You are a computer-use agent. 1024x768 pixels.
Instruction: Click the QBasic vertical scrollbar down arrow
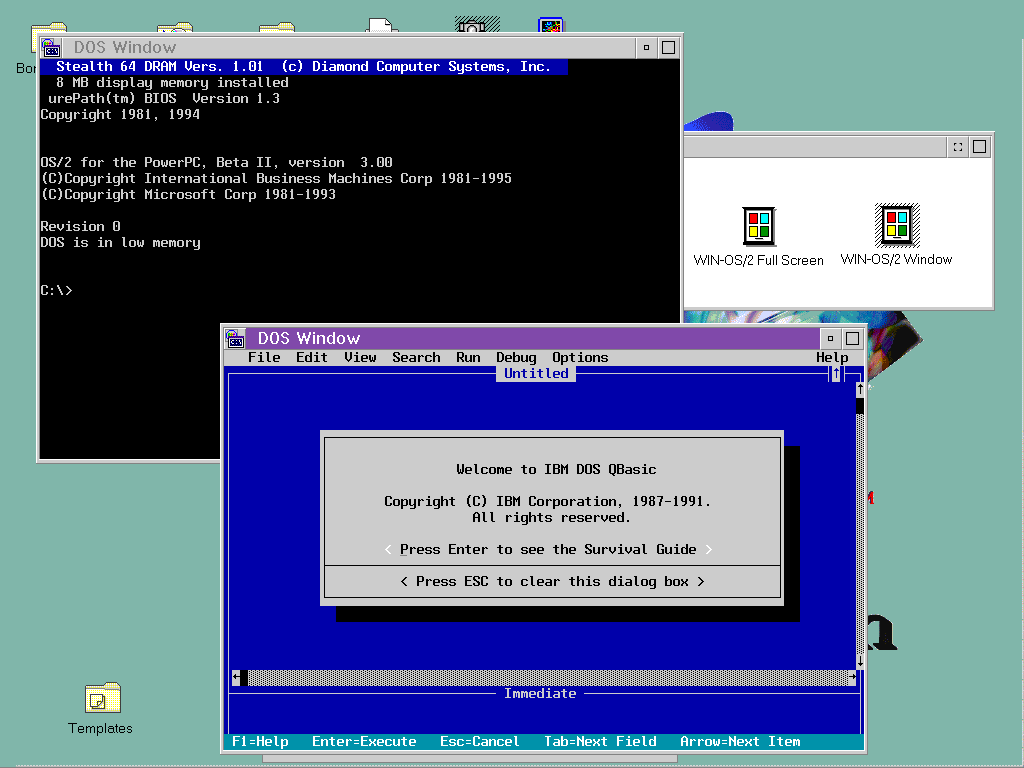coord(859,661)
